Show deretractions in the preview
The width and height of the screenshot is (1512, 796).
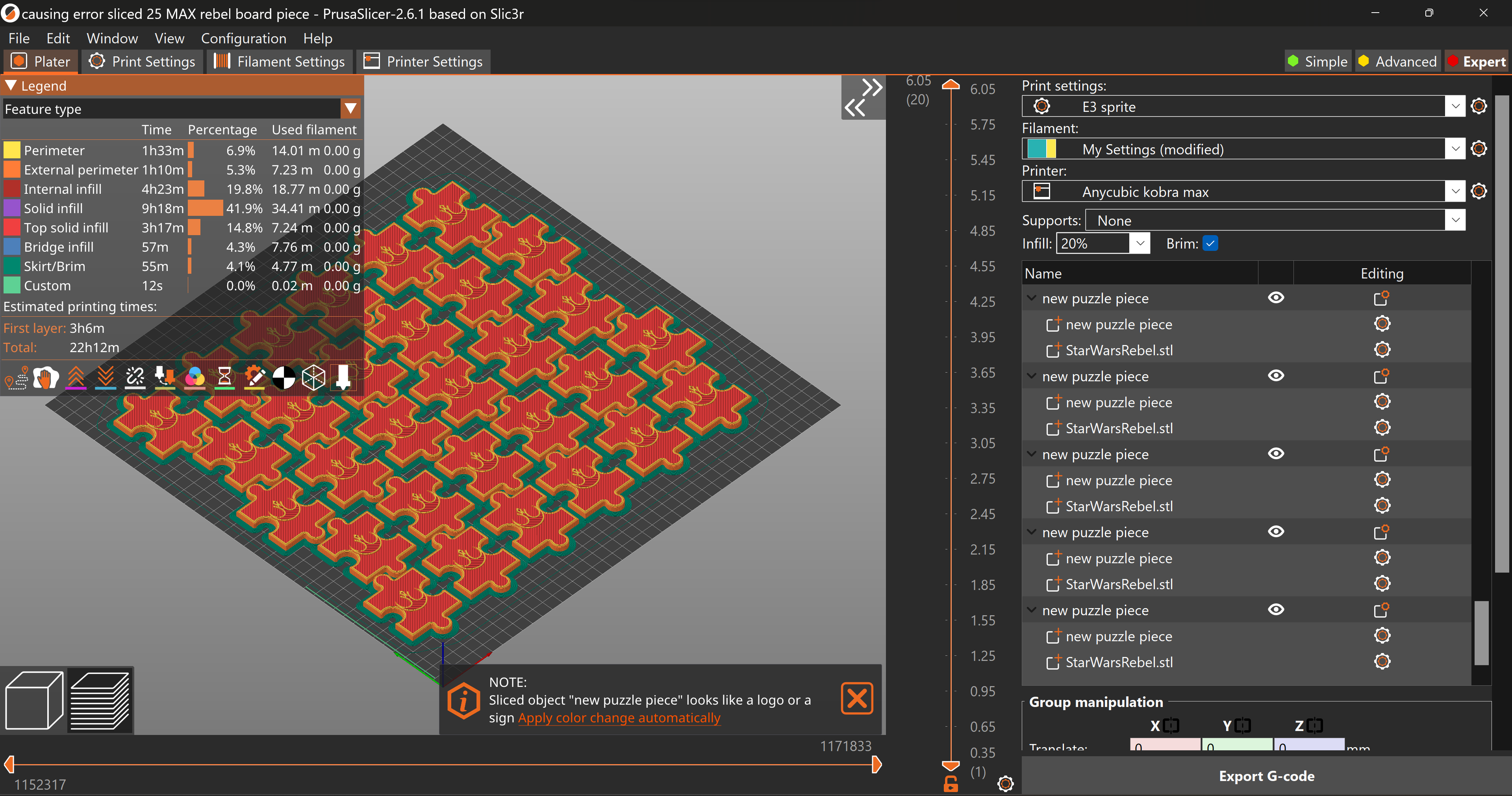click(106, 378)
